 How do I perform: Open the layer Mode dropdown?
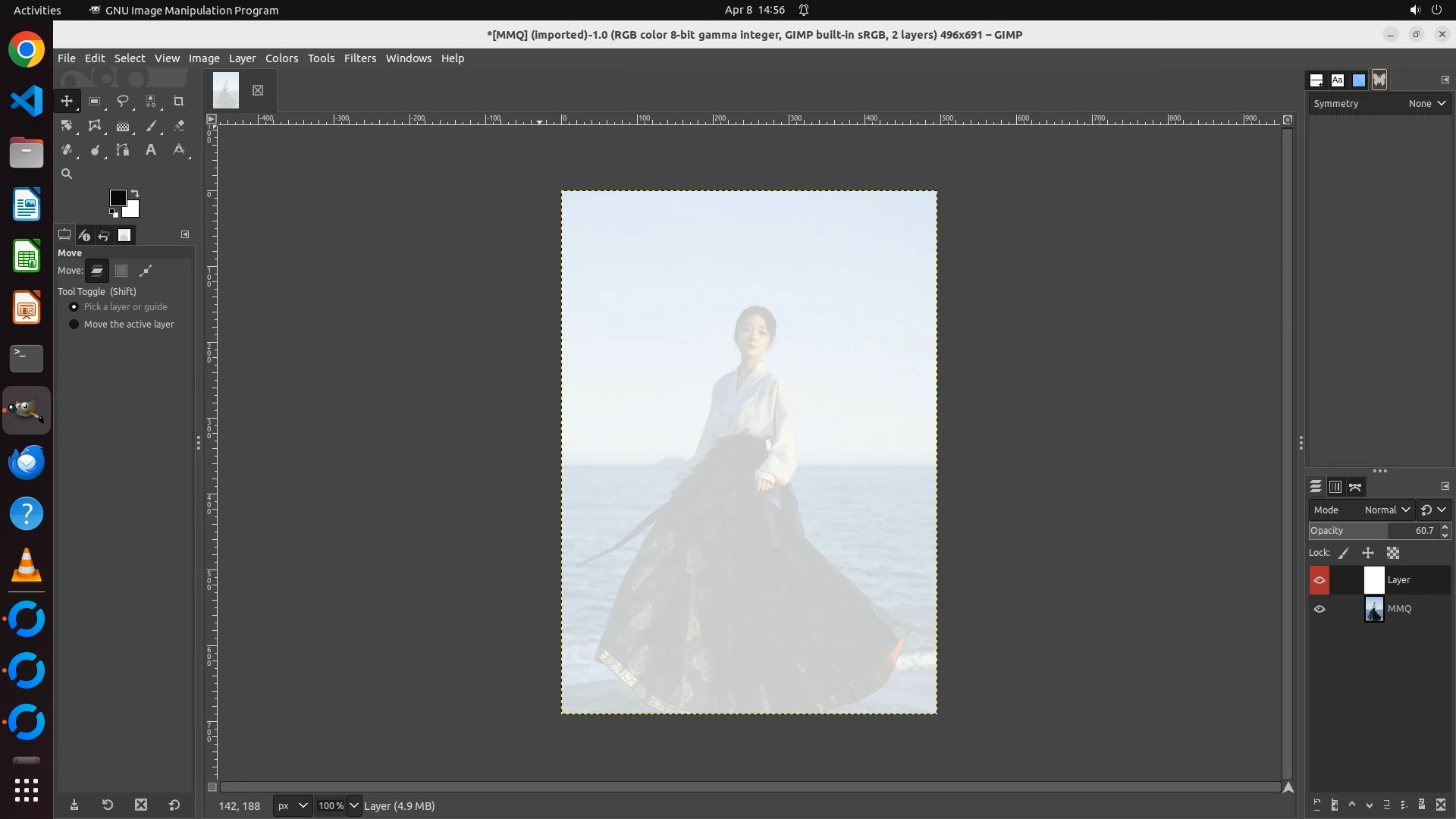pyautogui.click(x=1386, y=510)
